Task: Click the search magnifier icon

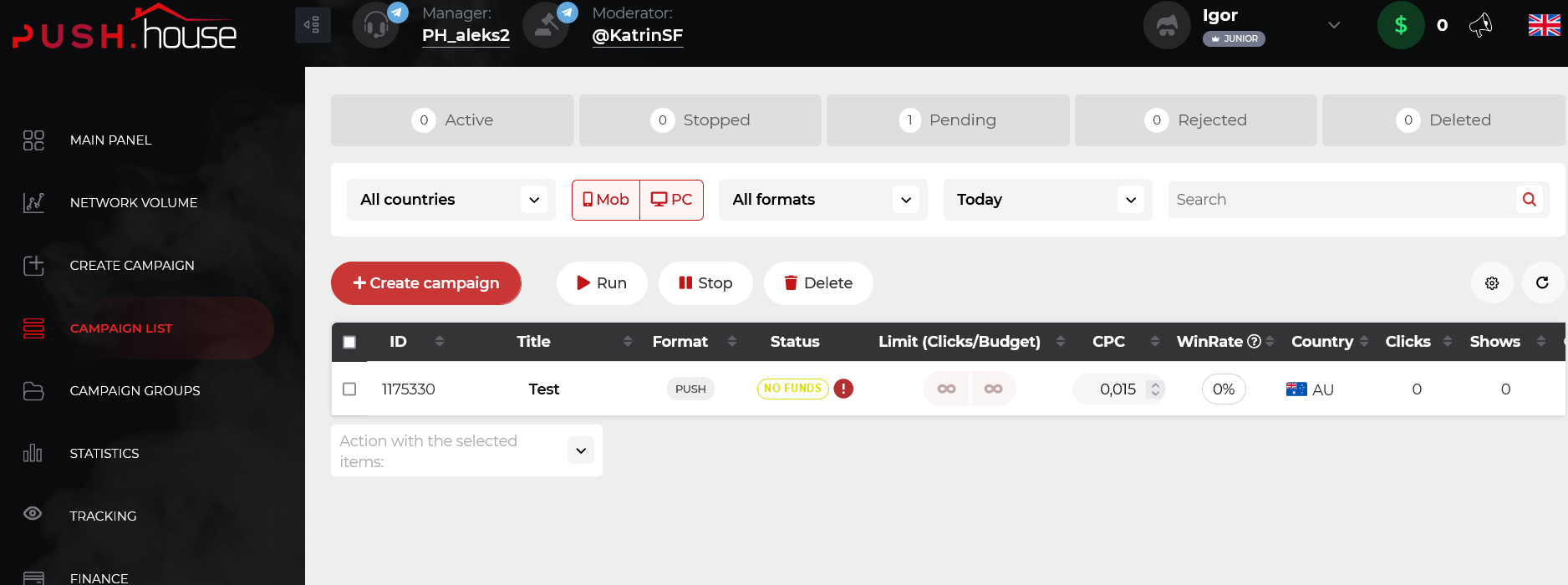Action: tap(1529, 200)
